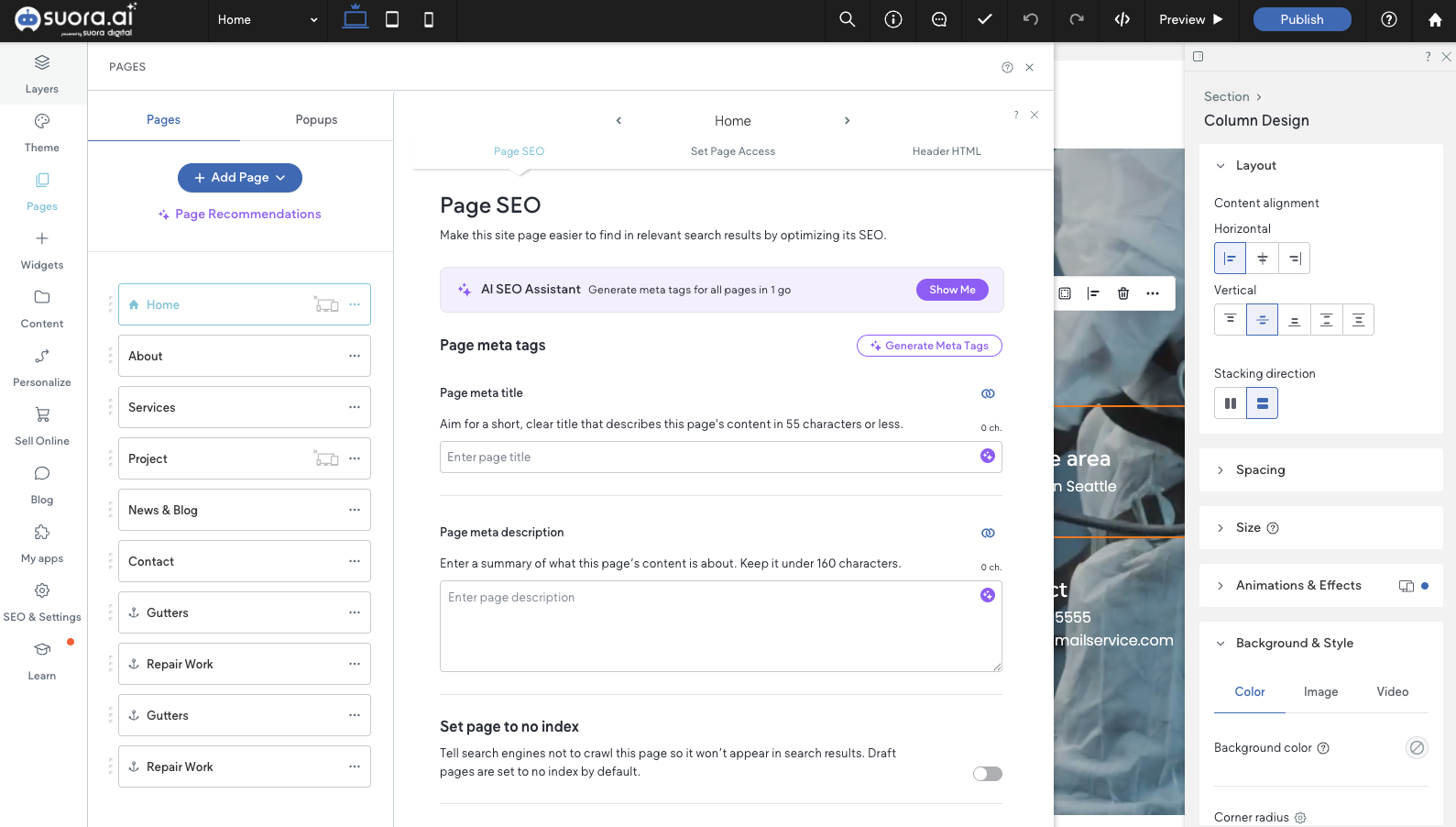Expand the Animations & Effects section
This screenshot has height=827, width=1456.
(1297, 585)
